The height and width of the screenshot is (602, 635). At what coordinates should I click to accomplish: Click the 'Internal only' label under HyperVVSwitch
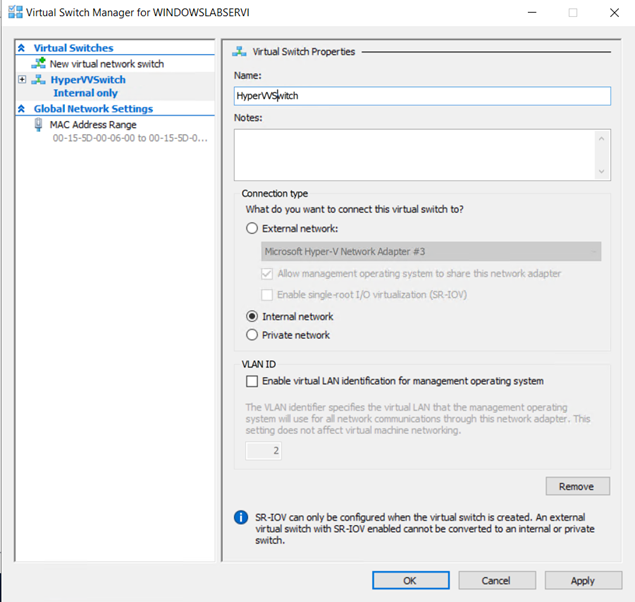(85, 93)
